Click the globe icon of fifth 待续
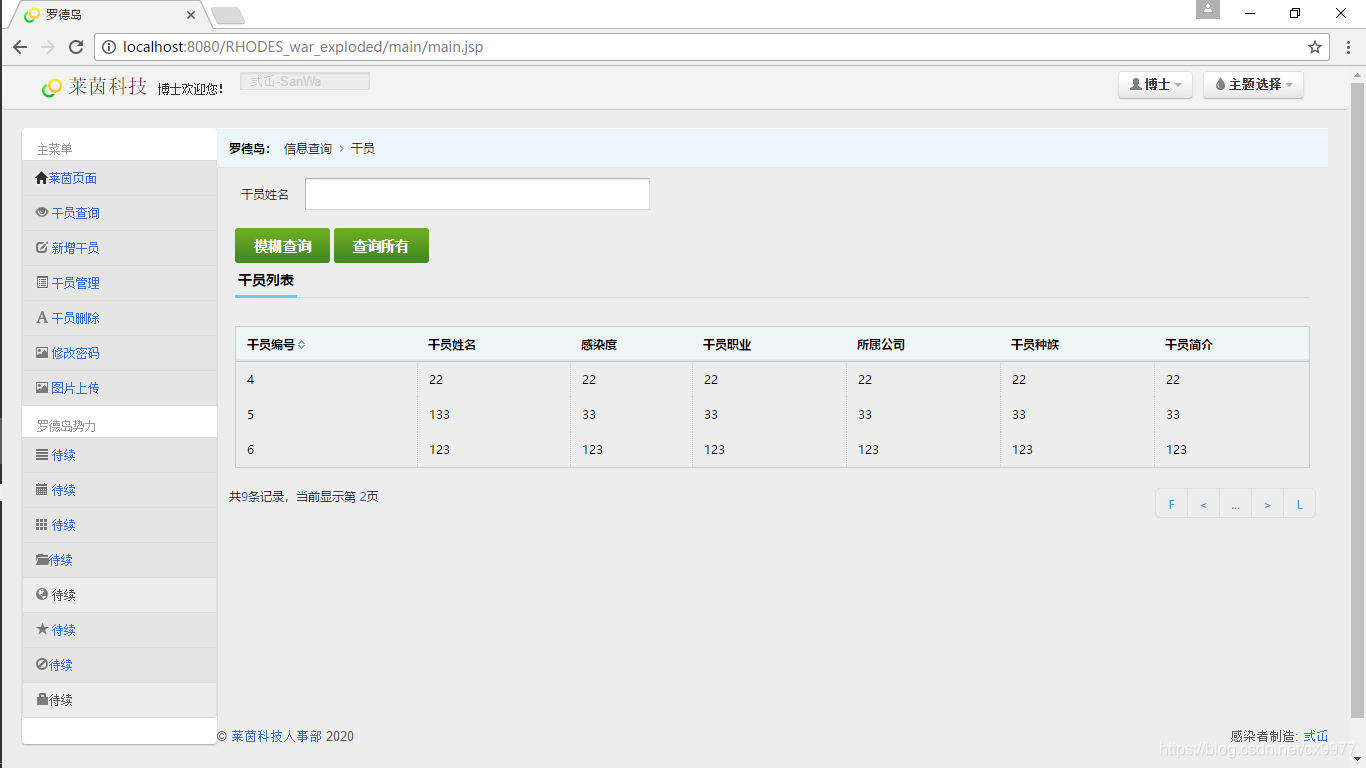This screenshot has width=1366, height=768. click(x=42, y=594)
